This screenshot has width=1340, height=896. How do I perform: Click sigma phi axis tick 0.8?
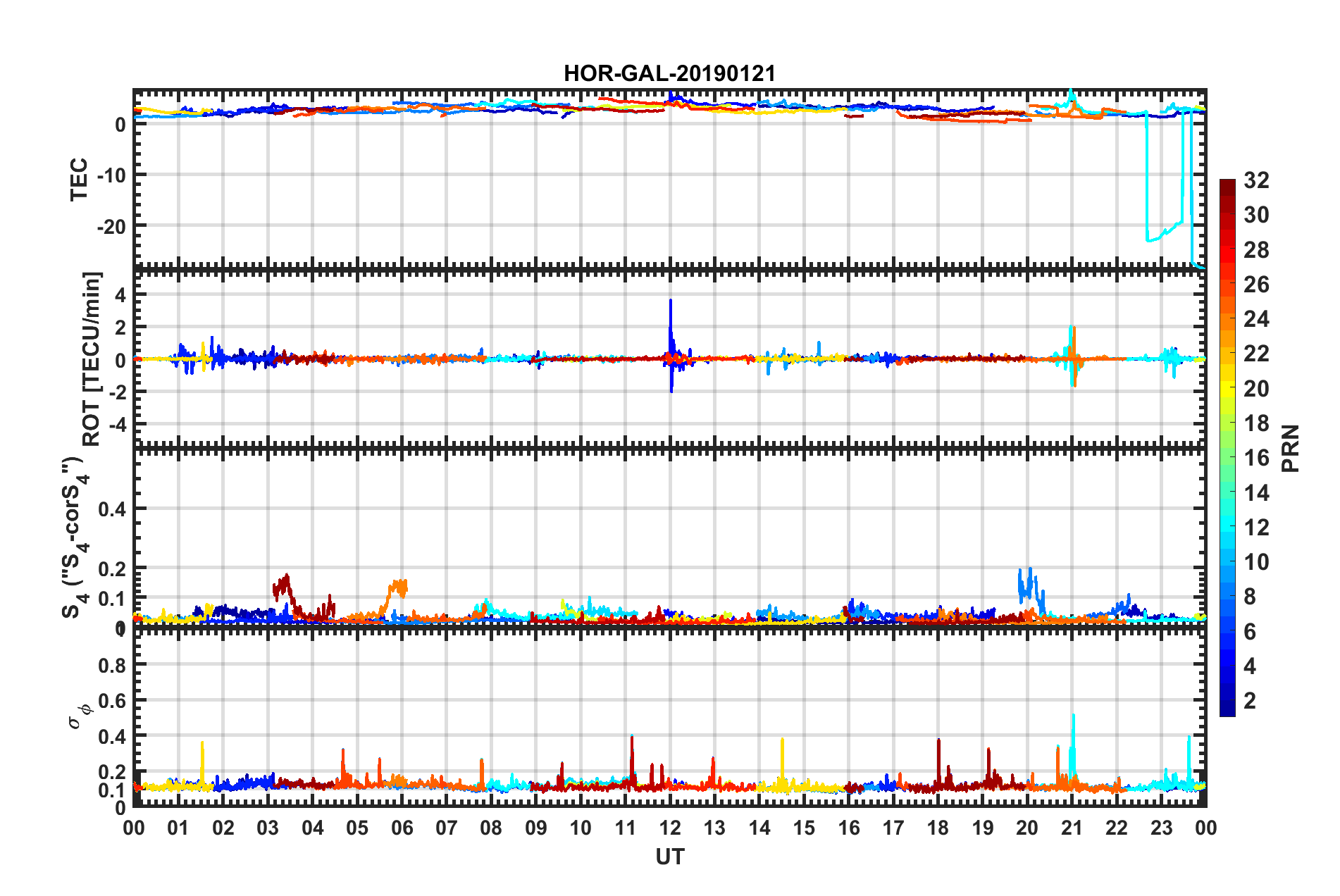point(112,665)
